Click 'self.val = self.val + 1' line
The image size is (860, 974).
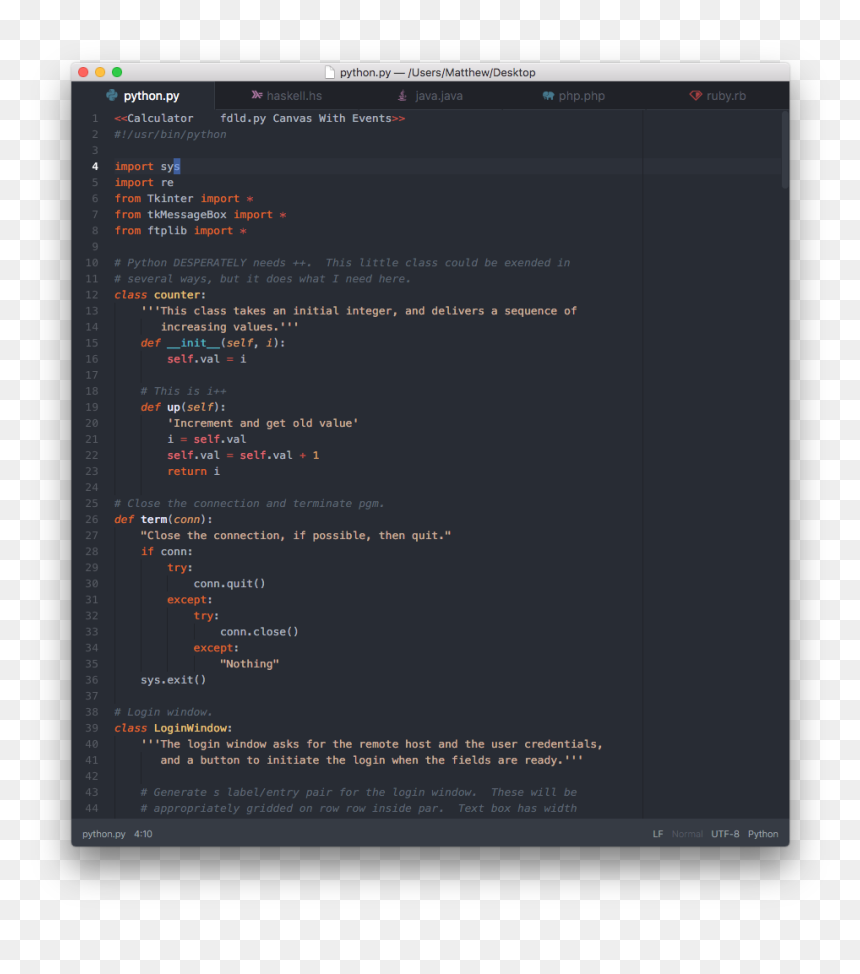(243, 455)
